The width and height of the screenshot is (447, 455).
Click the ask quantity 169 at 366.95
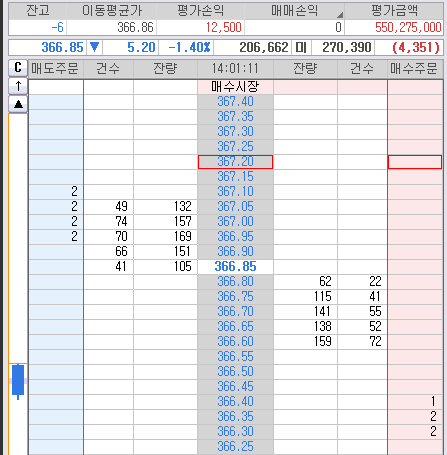pyautogui.click(x=165, y=236)
